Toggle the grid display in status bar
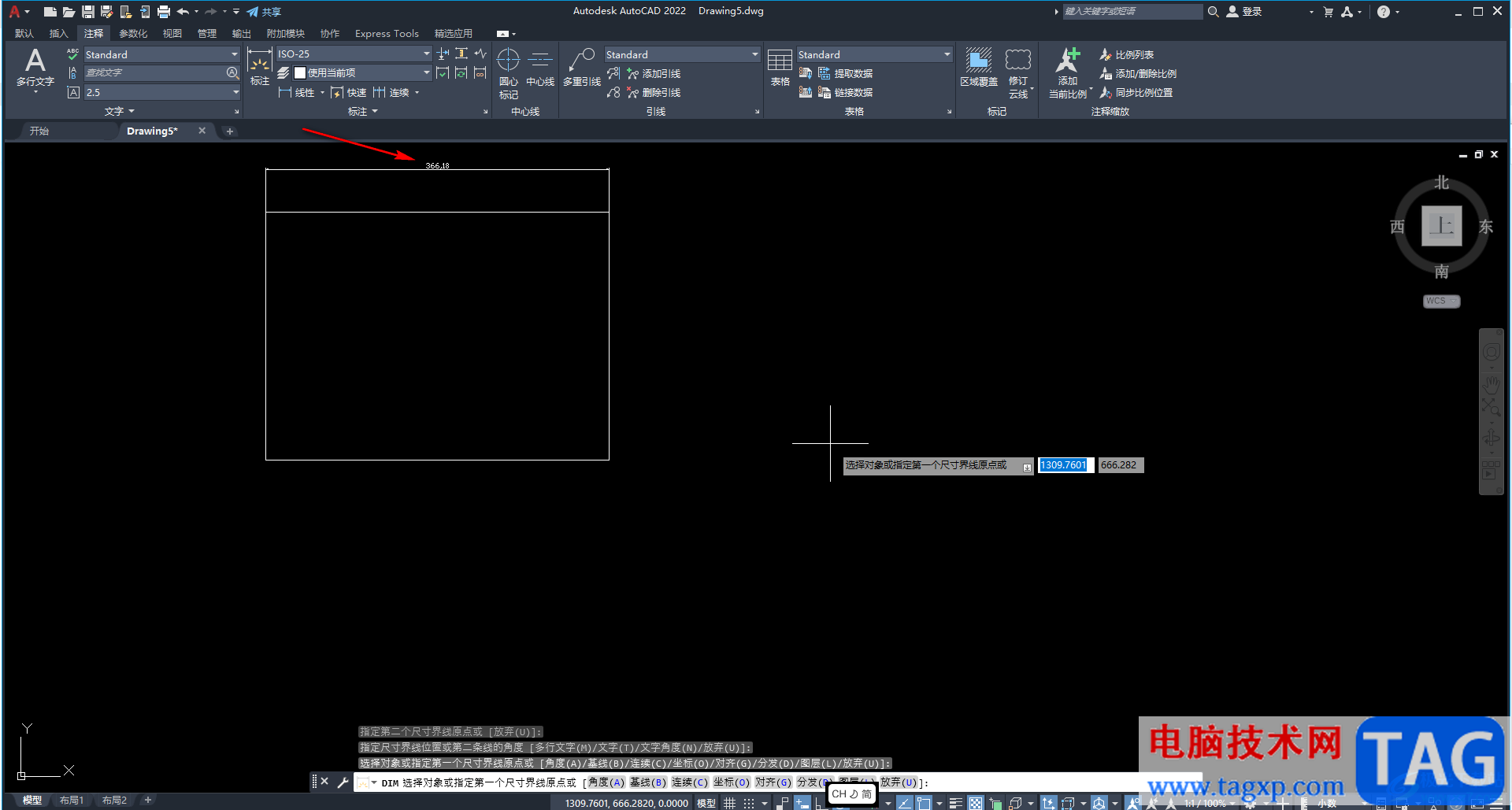Viewport: 1512px width, 810px height. (730, 803)
